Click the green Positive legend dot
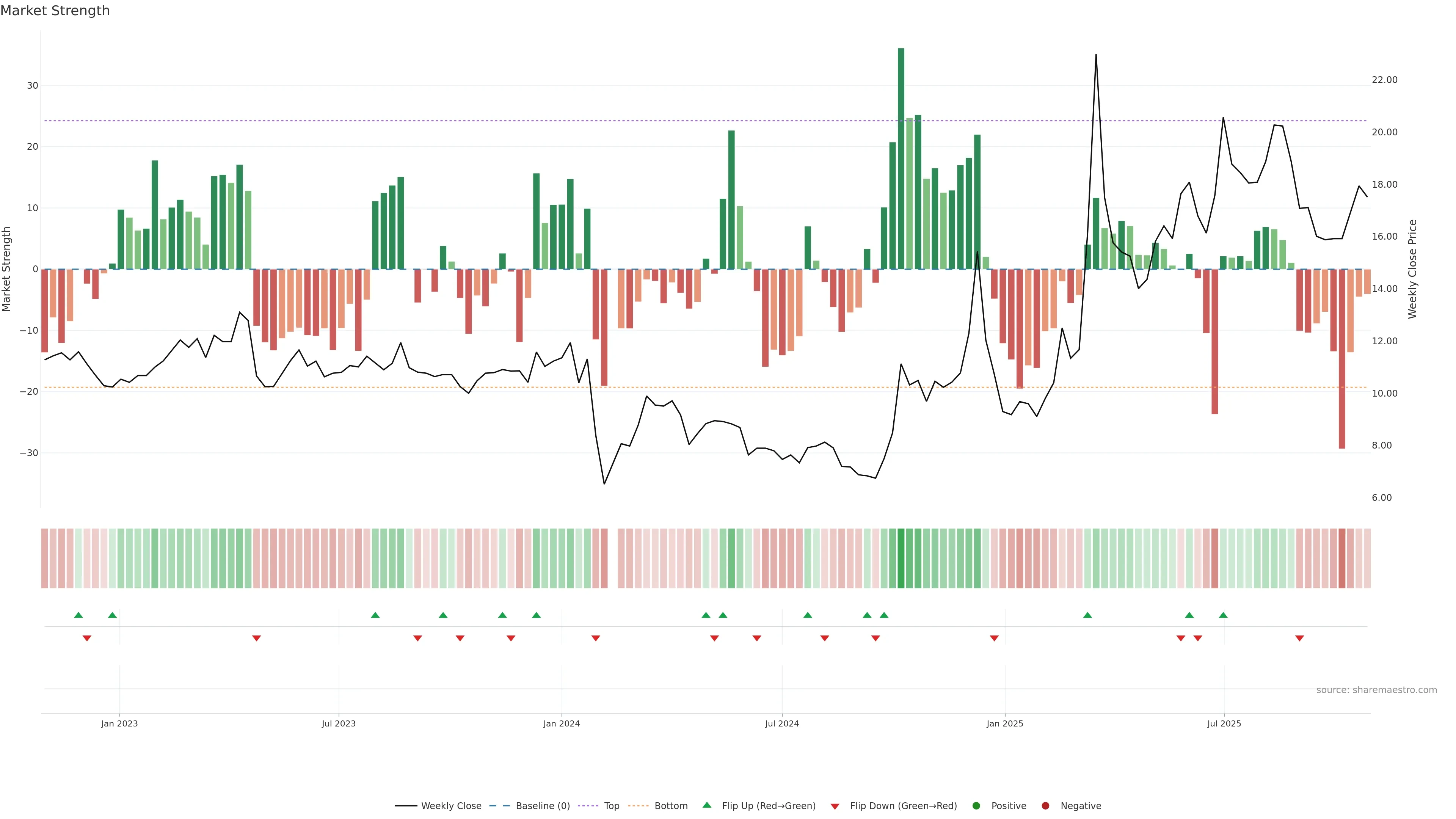Screen dimensions: 1456x819 pos(976,806)
